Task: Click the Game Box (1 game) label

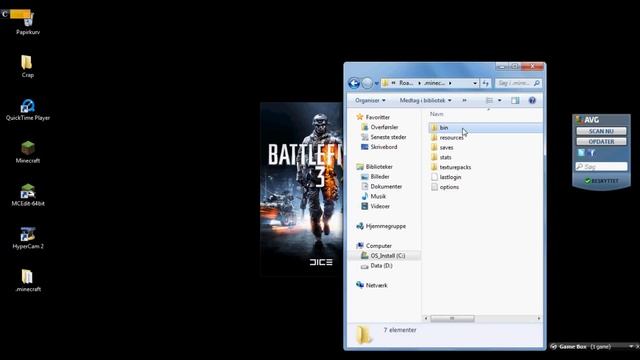Action: (584, 347)
